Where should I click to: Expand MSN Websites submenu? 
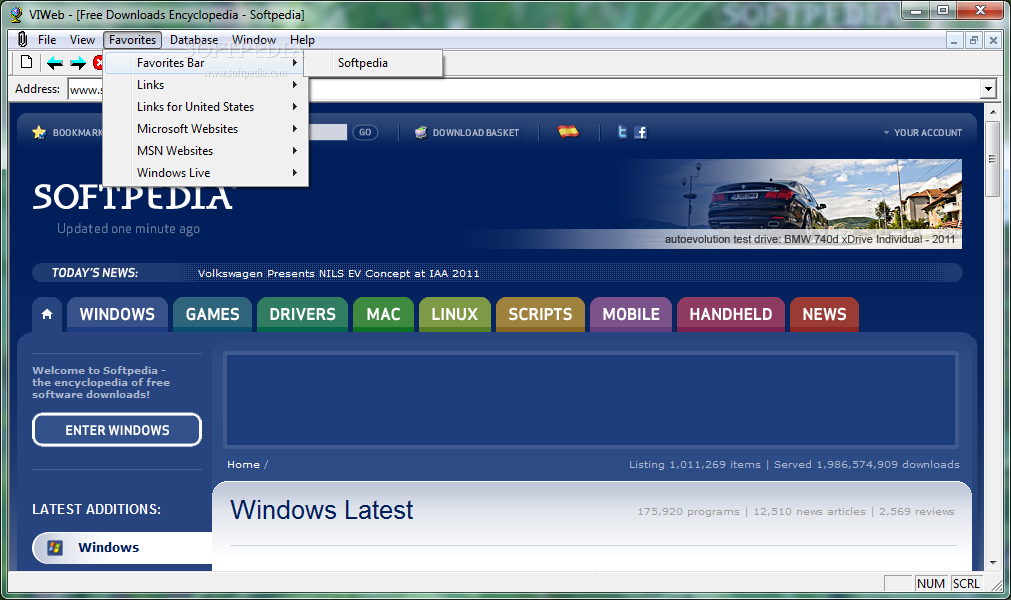tap(206, 150)
